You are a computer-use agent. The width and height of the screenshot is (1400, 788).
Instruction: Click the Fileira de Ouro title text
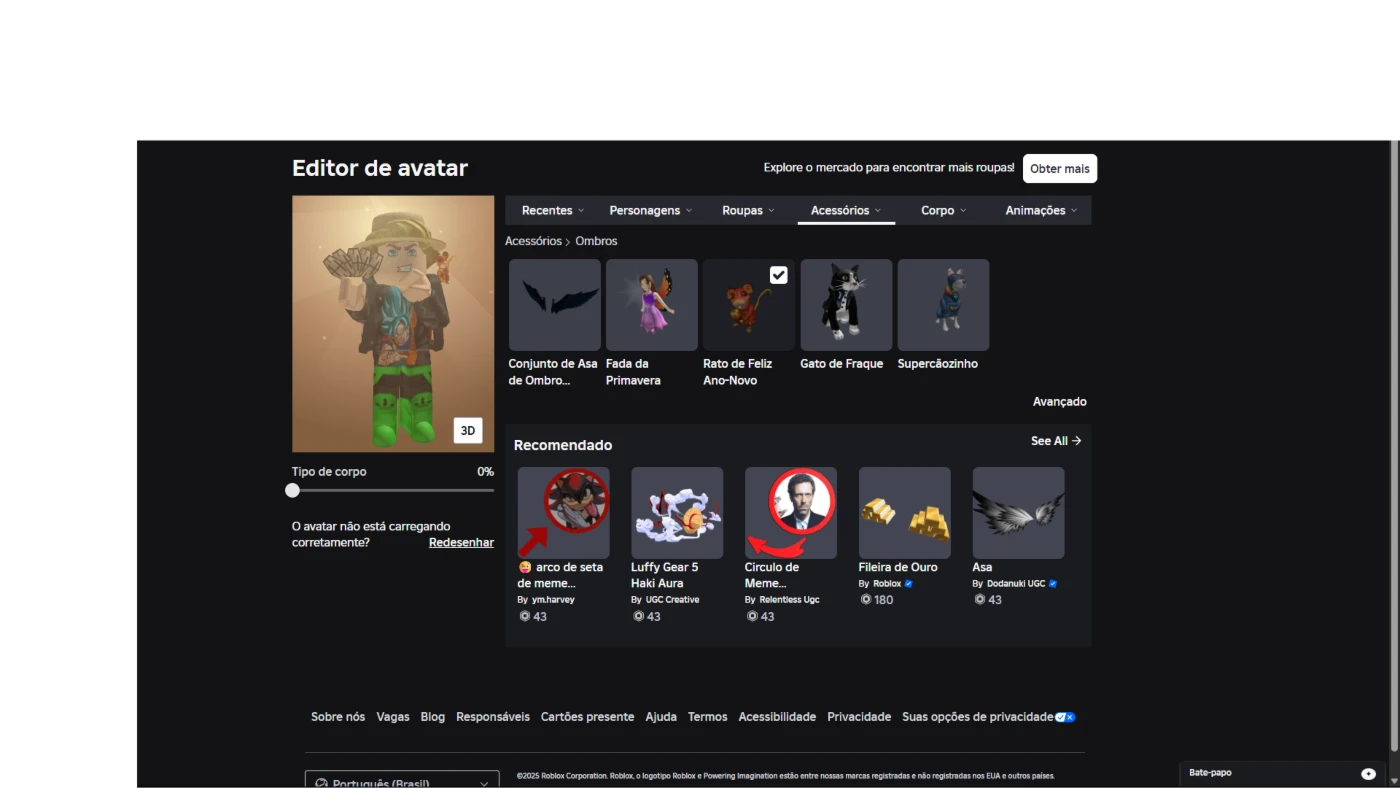coord(898,567)
